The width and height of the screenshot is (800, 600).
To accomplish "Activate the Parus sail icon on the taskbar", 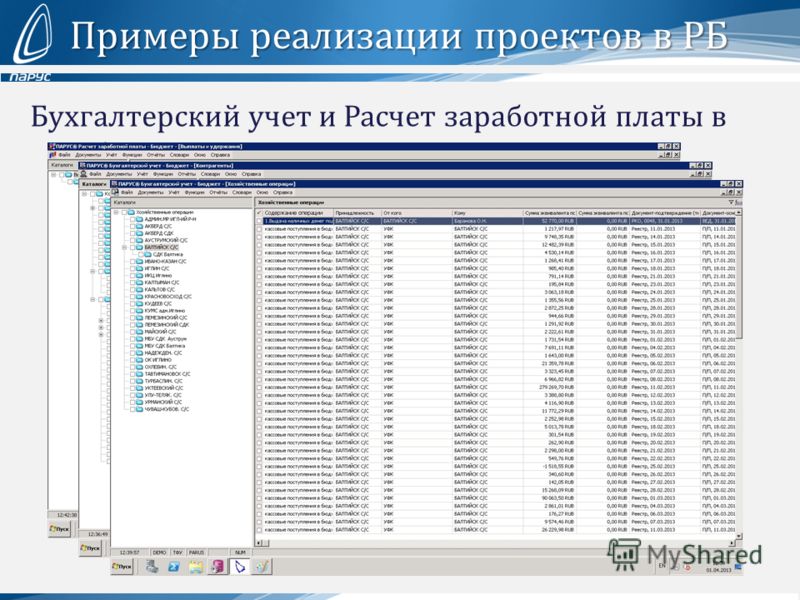I will [x=240, y=566].
